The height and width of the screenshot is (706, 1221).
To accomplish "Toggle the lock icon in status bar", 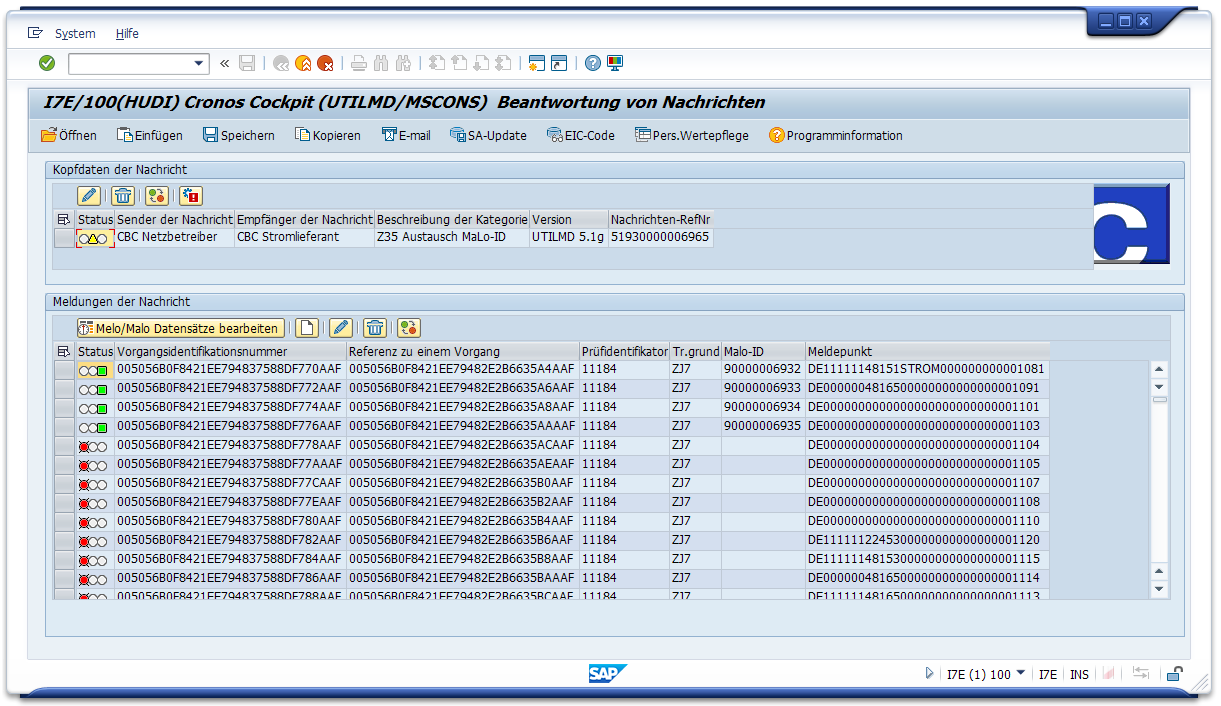I will tap(1176, 674).
